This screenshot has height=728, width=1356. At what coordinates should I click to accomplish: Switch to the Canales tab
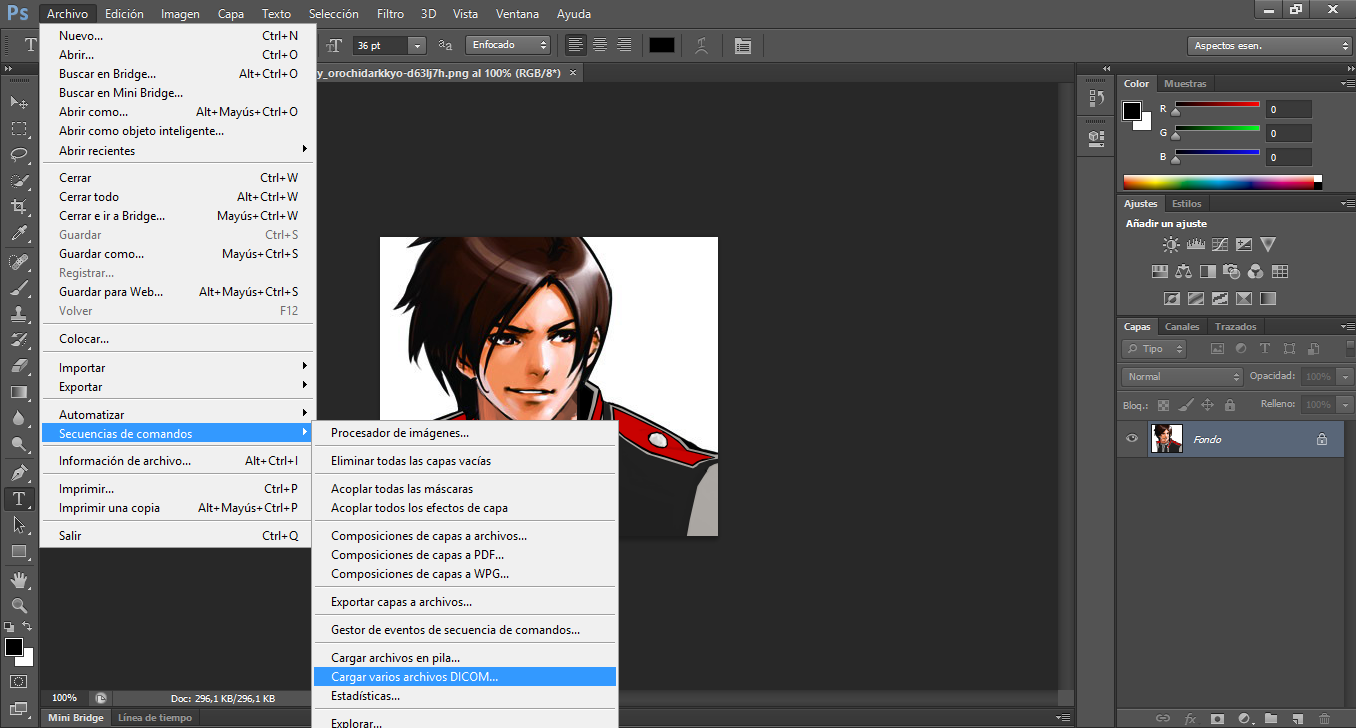click(1182, 326)
